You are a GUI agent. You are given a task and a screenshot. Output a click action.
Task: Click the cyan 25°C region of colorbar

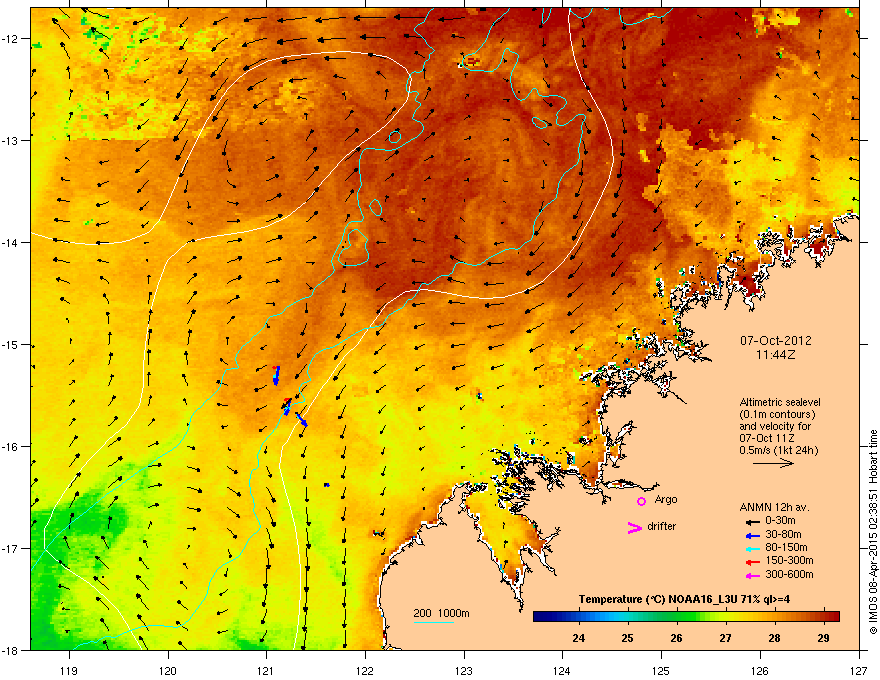[627, 616]
